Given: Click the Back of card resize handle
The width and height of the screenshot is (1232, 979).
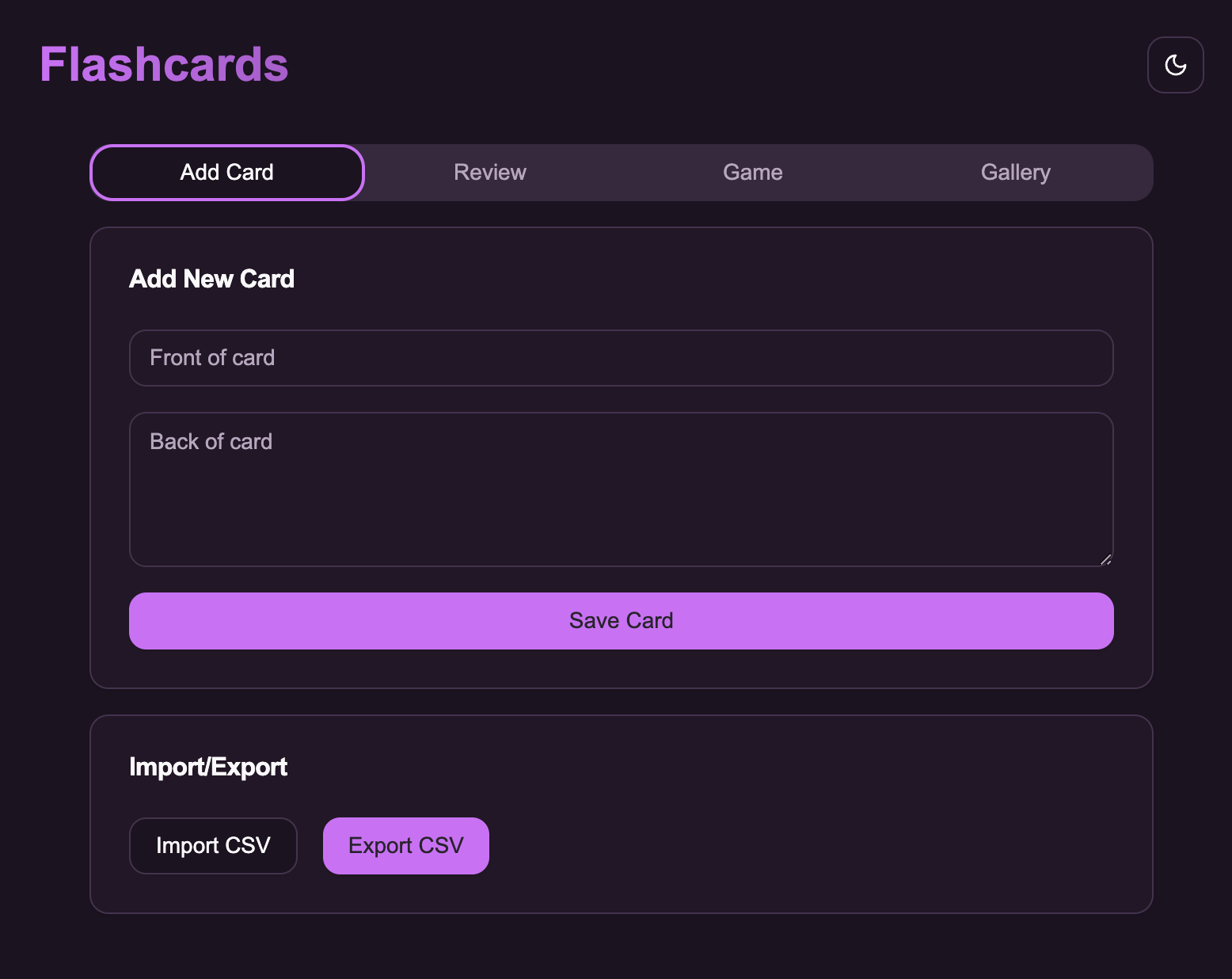Looking at the screenshot, I should tap(1105, 559).
